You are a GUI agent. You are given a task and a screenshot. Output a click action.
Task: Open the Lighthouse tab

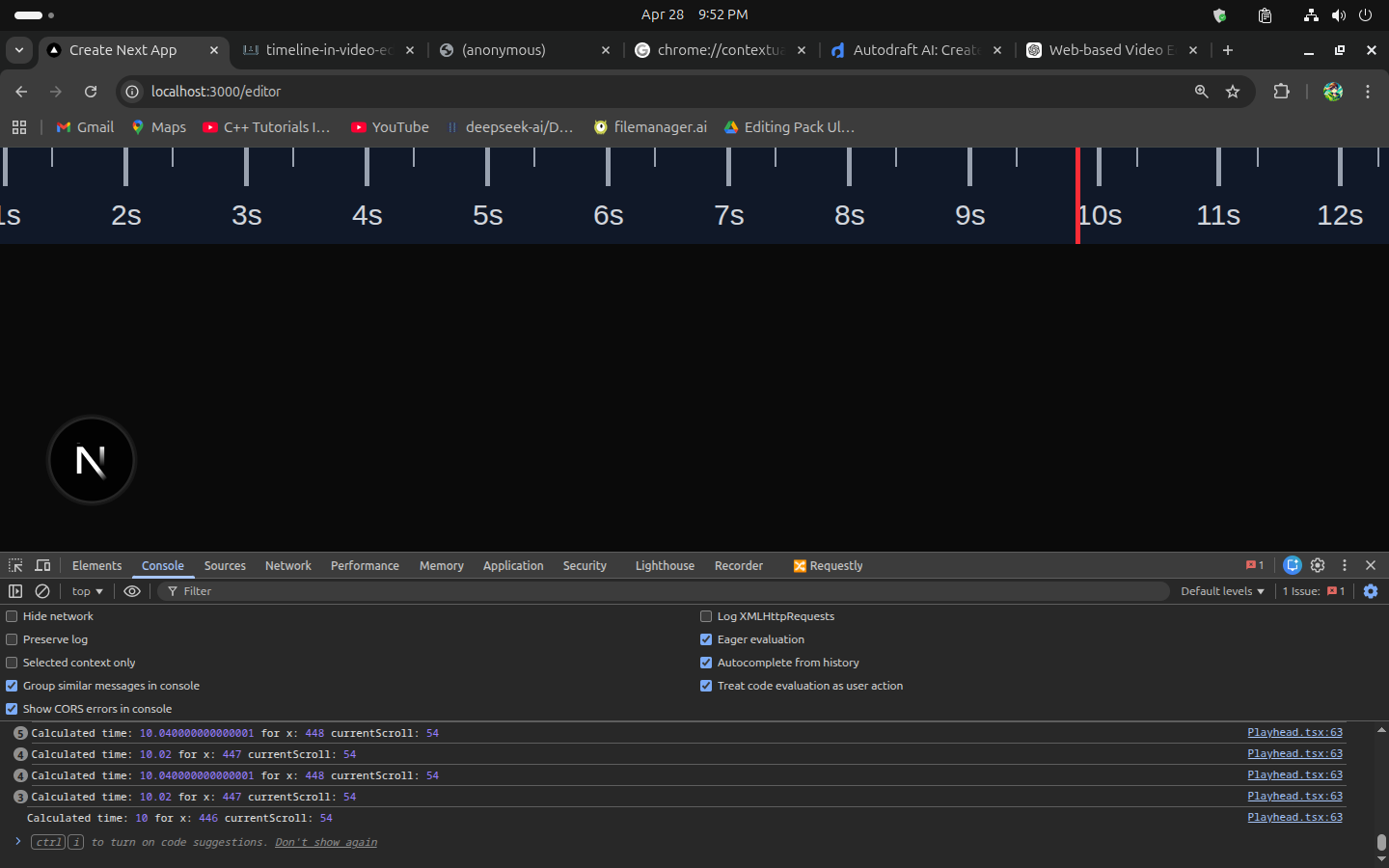(x=665, y=566)
